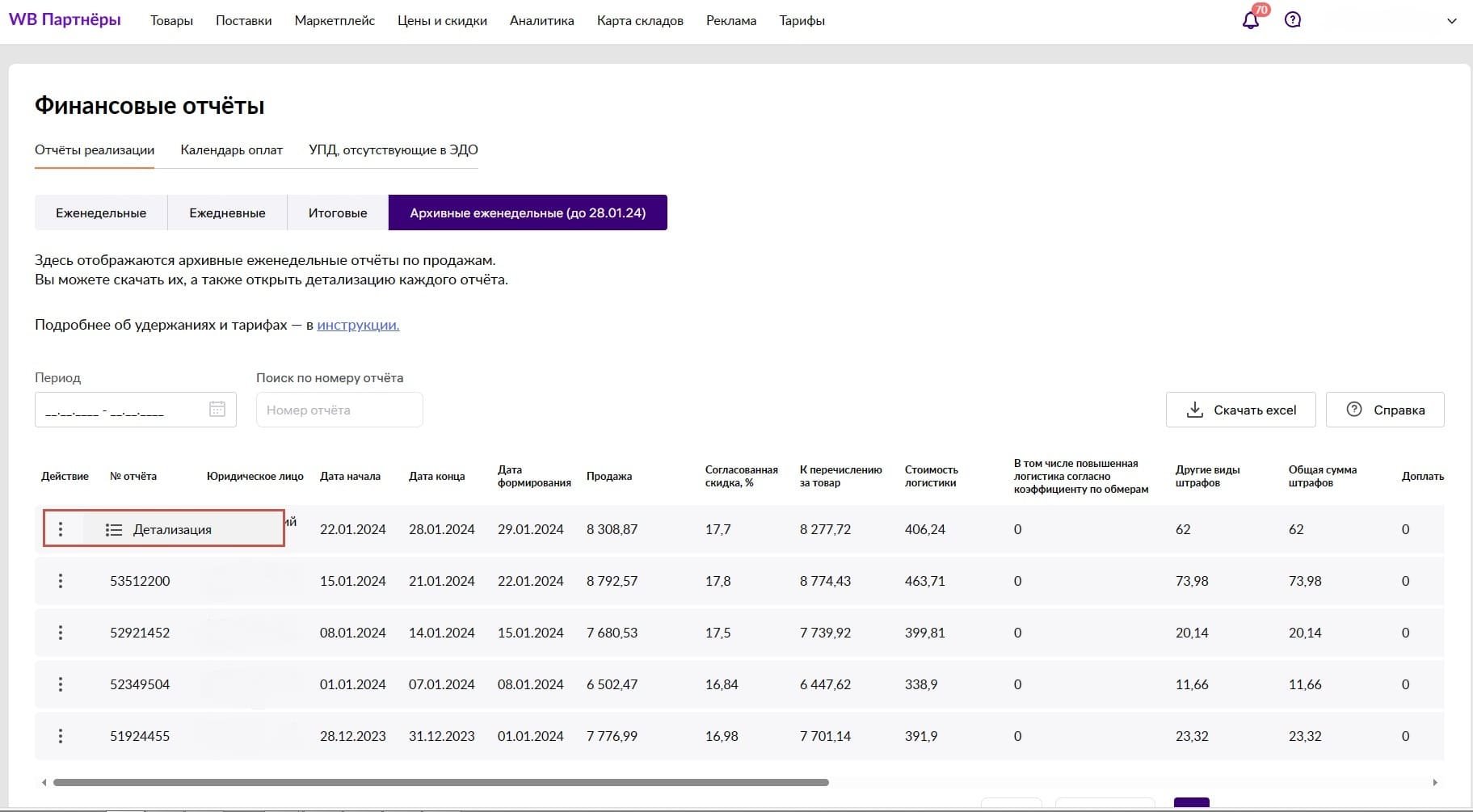Open the инструкции link
This screenshot has height=812, width=1473.
pos(358,325)
